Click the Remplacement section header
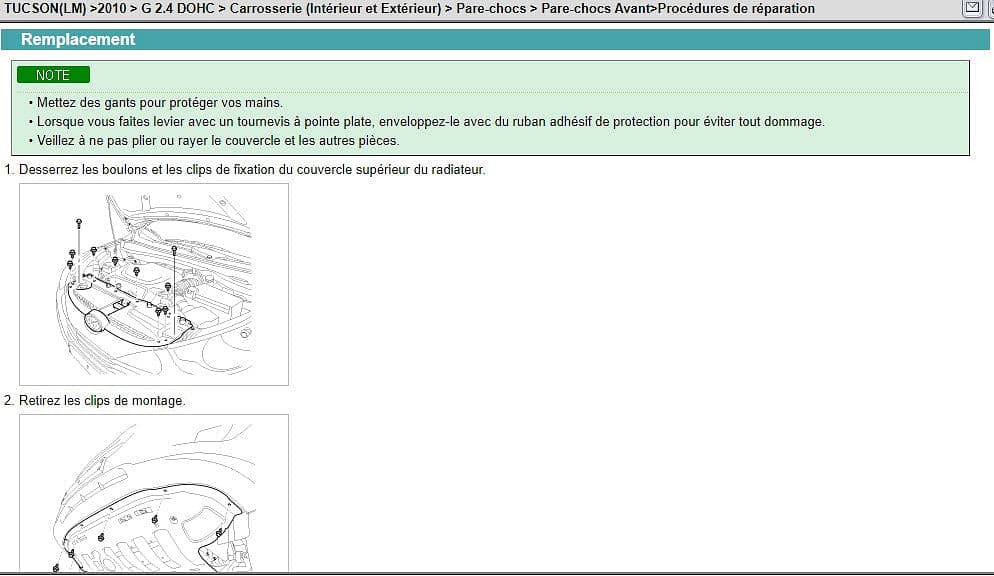The height and width of the screenshot is (576, 994). (78, 40)
